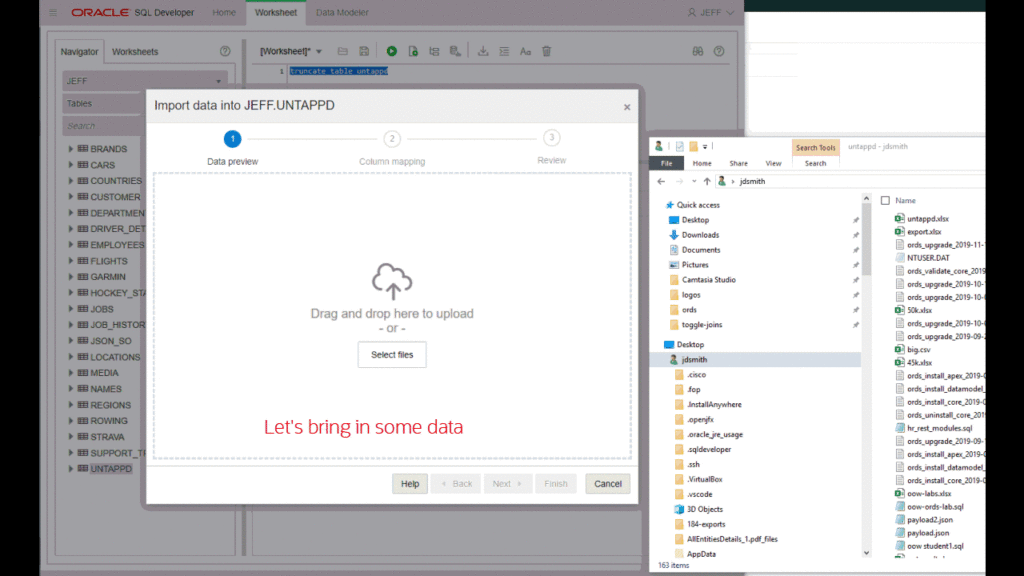Click the back arrow in File Explorer
1024x576 pixels.
pyautogui.click(x=660, y=181)
